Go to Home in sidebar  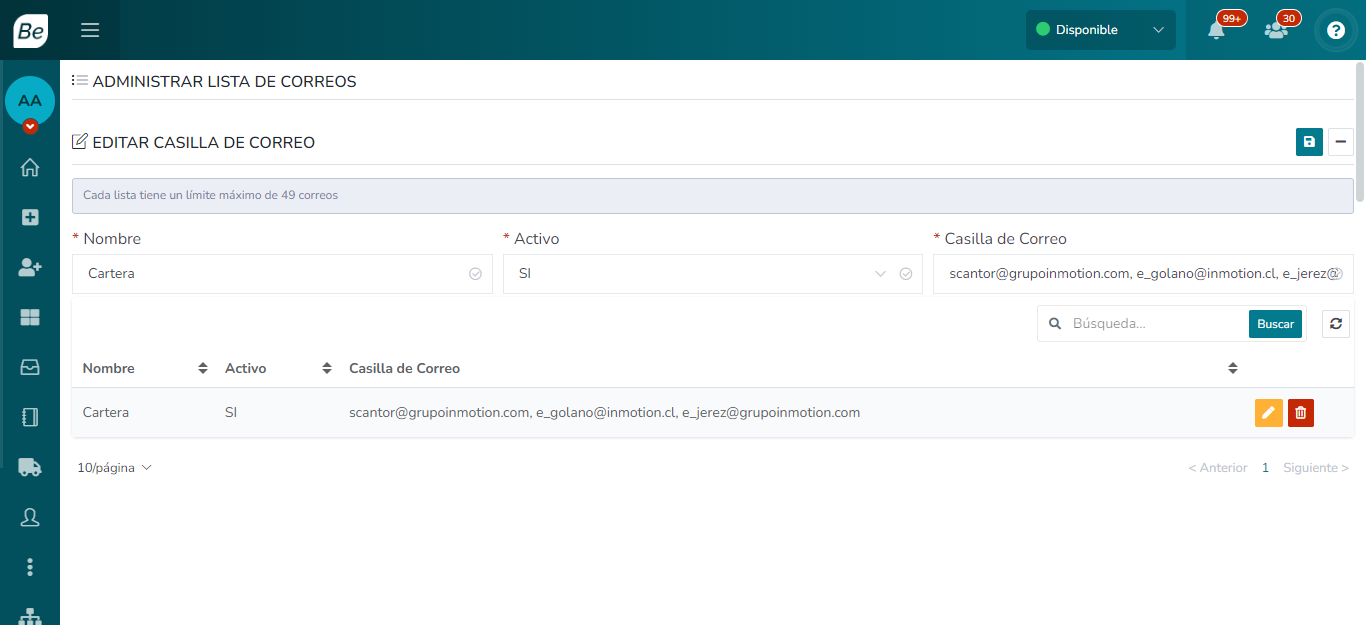[30, 167]
